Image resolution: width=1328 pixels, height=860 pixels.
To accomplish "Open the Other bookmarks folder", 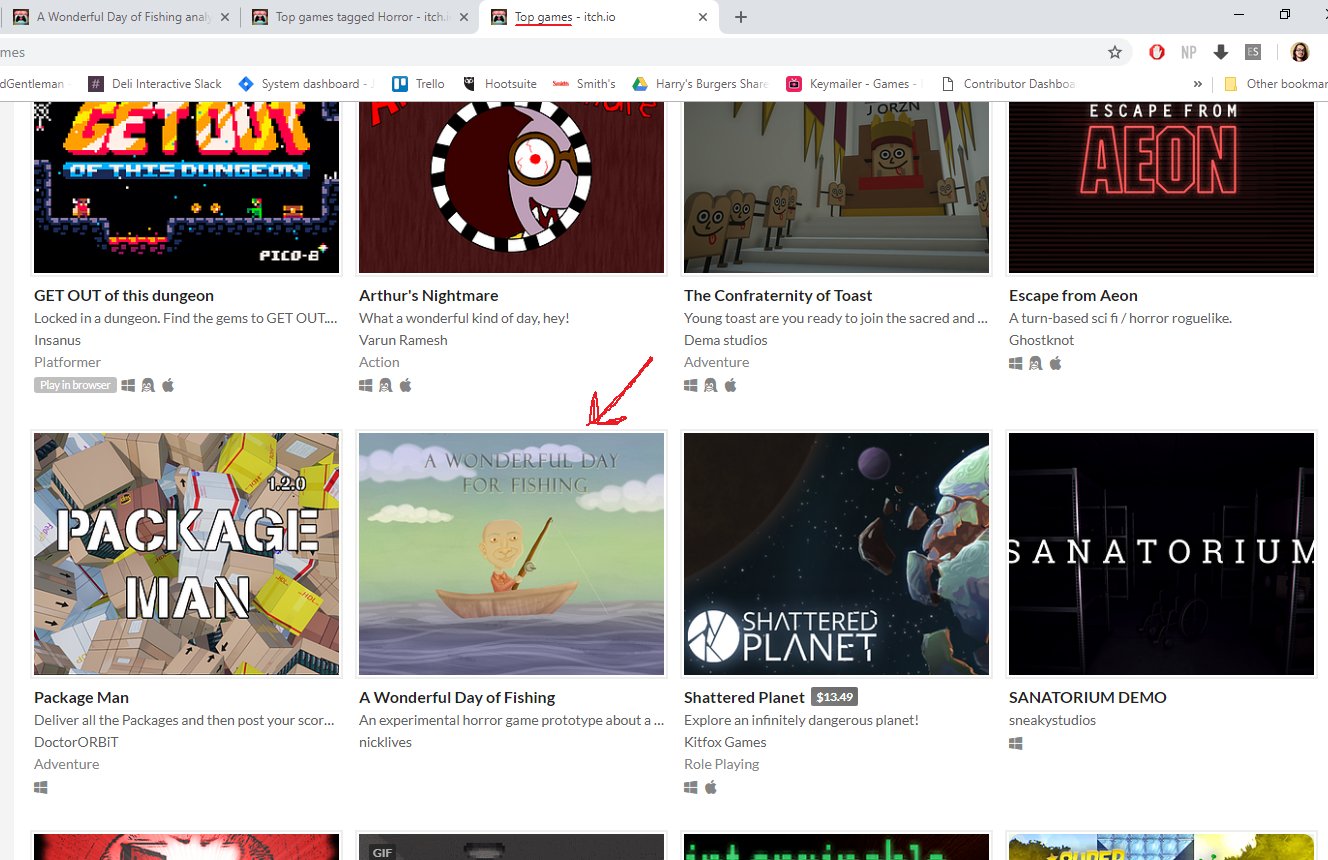I will [x=1275, y=84].
